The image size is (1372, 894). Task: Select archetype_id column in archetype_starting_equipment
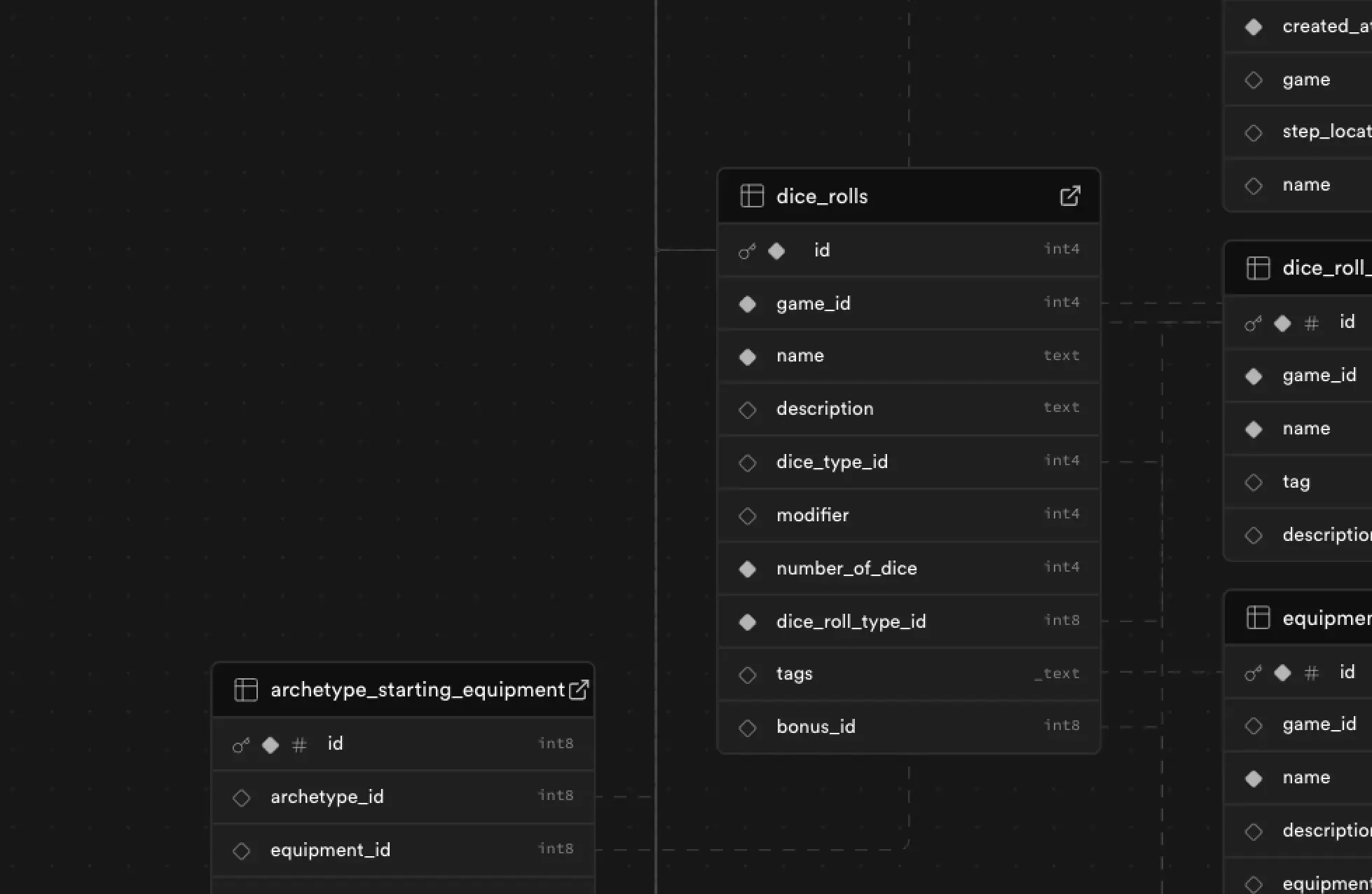[327, 797]
